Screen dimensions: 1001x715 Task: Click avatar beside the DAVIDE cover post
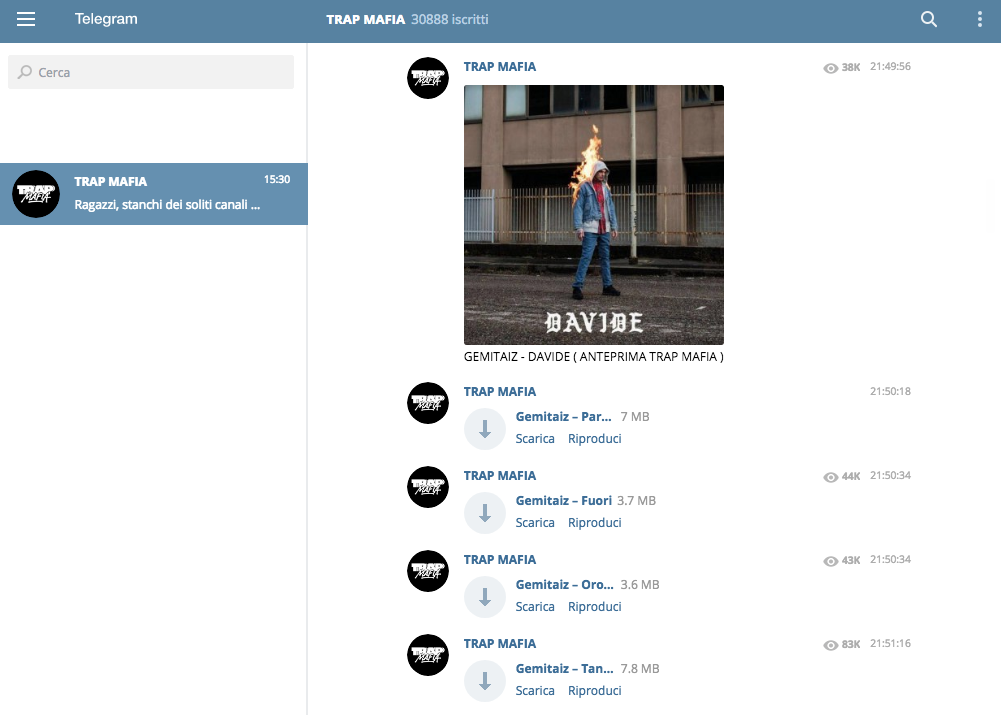coord(428,78)
